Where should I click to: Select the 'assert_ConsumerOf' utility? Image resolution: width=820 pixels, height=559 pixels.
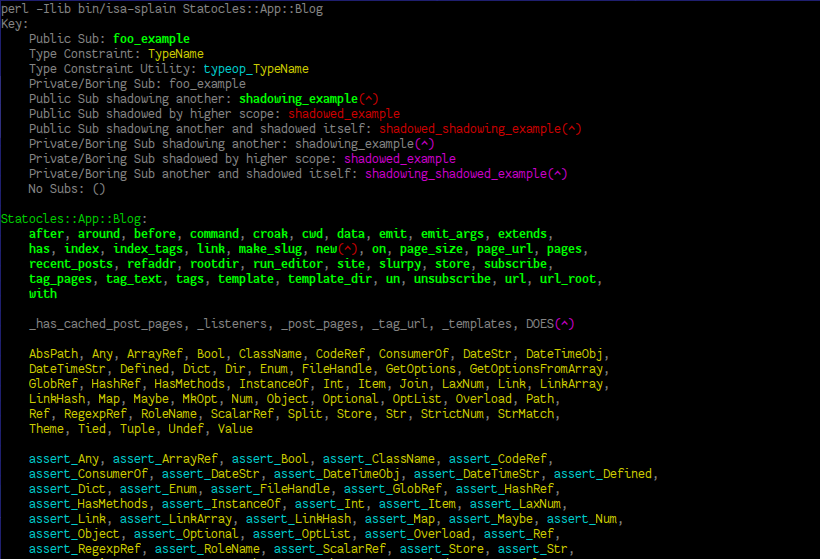[x=88, y=474]
